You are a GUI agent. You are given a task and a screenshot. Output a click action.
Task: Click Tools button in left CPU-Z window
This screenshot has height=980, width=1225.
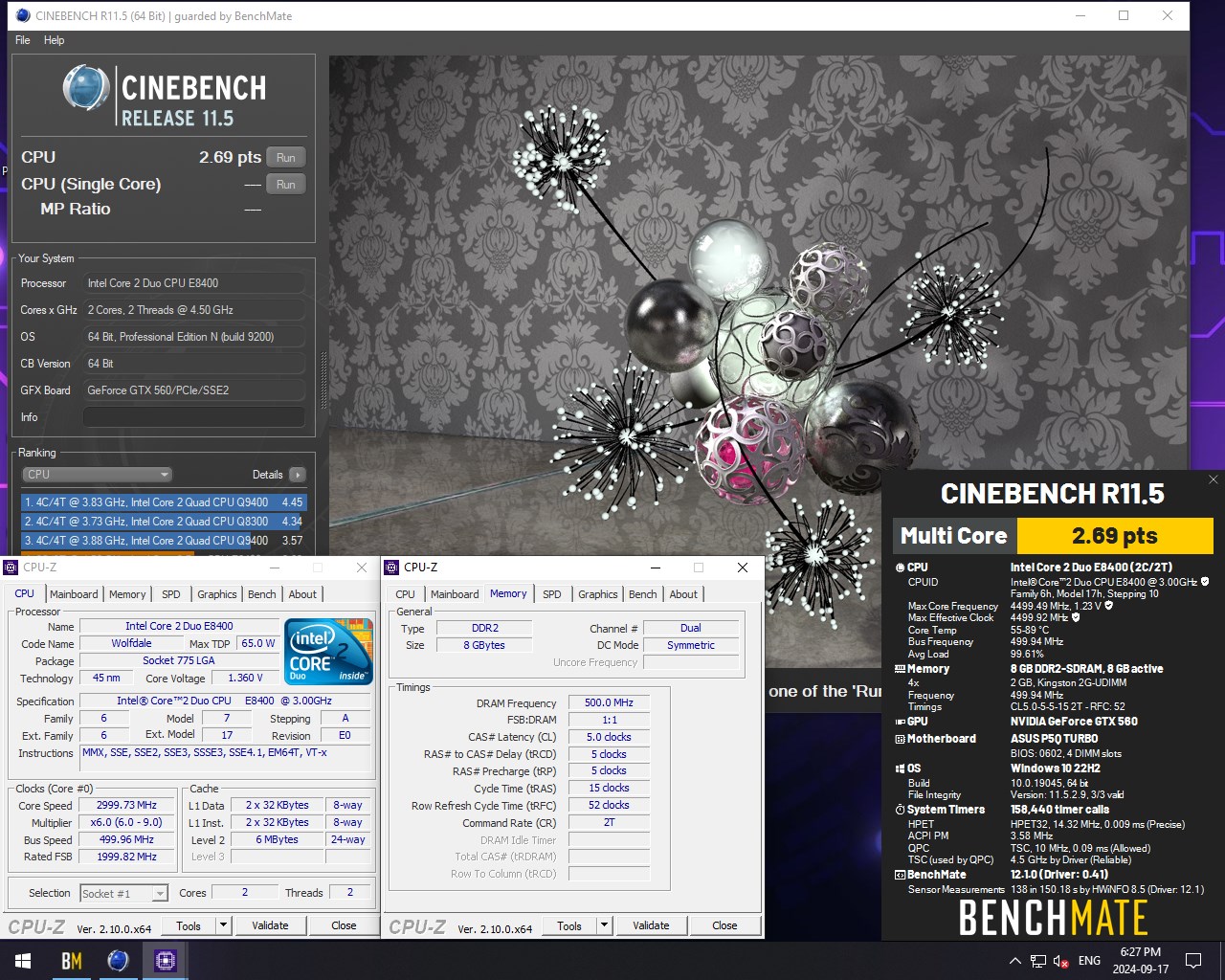pos(189,925)
